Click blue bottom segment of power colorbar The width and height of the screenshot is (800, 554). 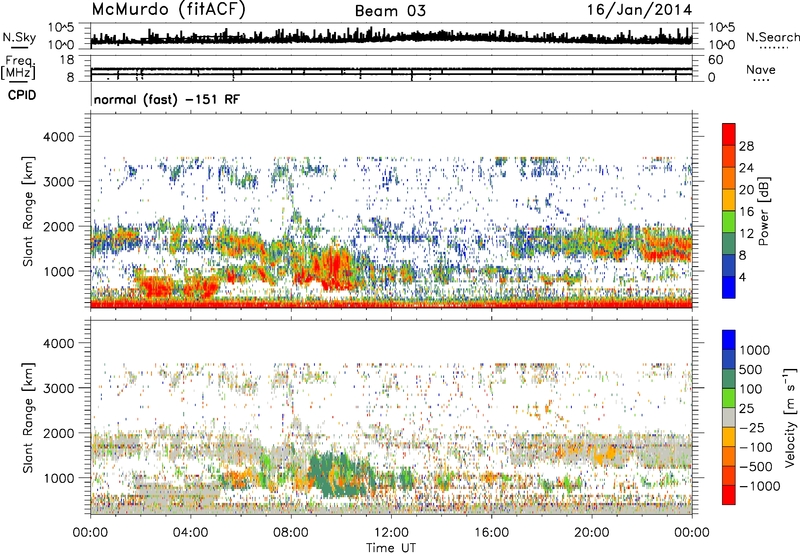click(729, 287)
